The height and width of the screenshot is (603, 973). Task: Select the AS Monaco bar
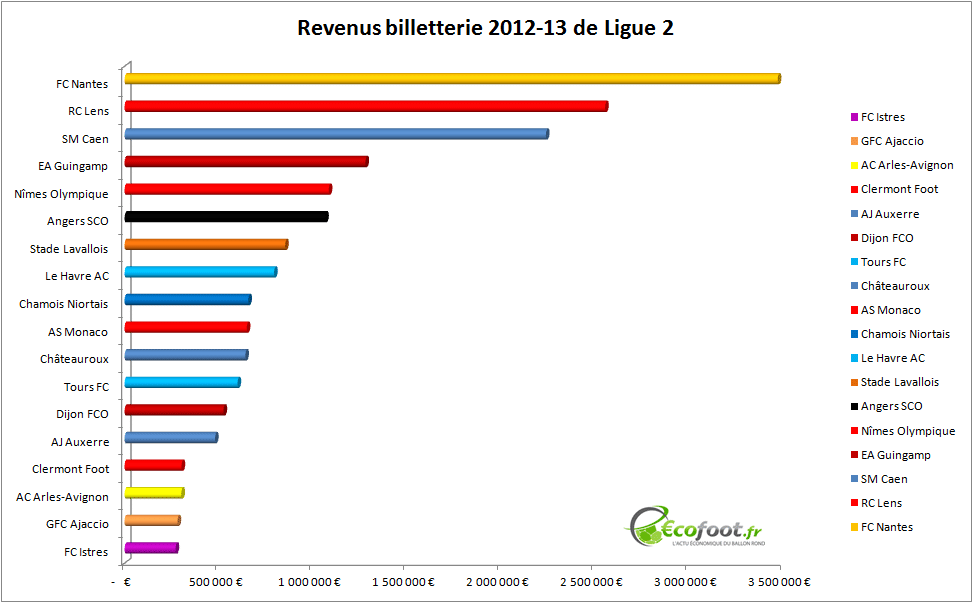click(187, 327)
